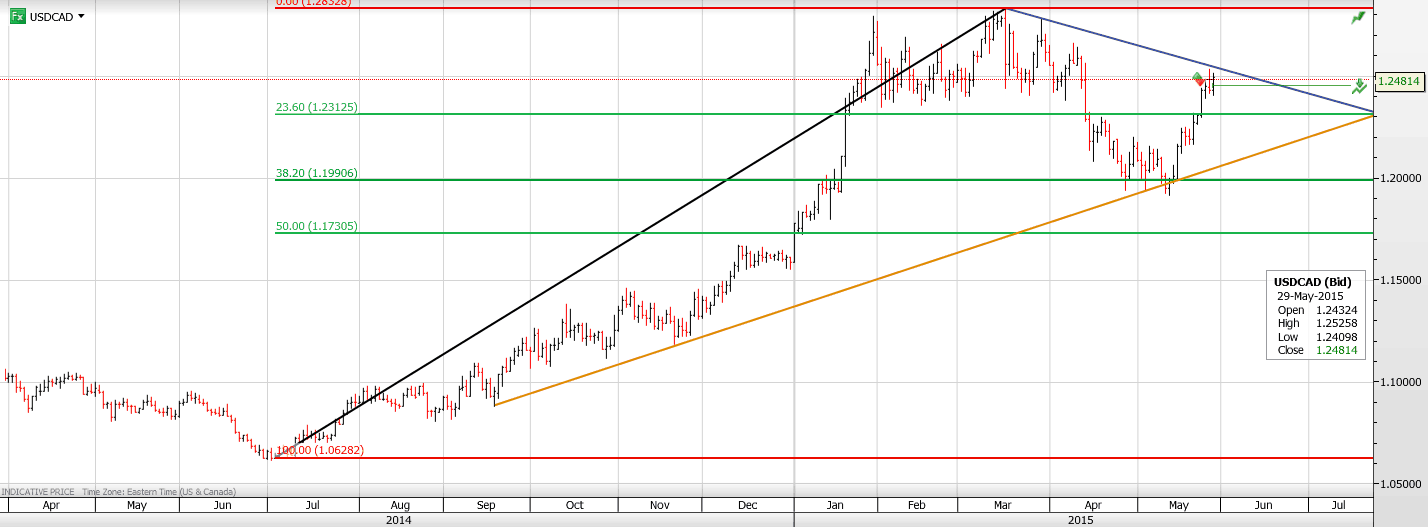The image size is (1428, 527).
Task: Select the 38.20 (1.19906) Fibonacci label
Action: coord(317,173)
